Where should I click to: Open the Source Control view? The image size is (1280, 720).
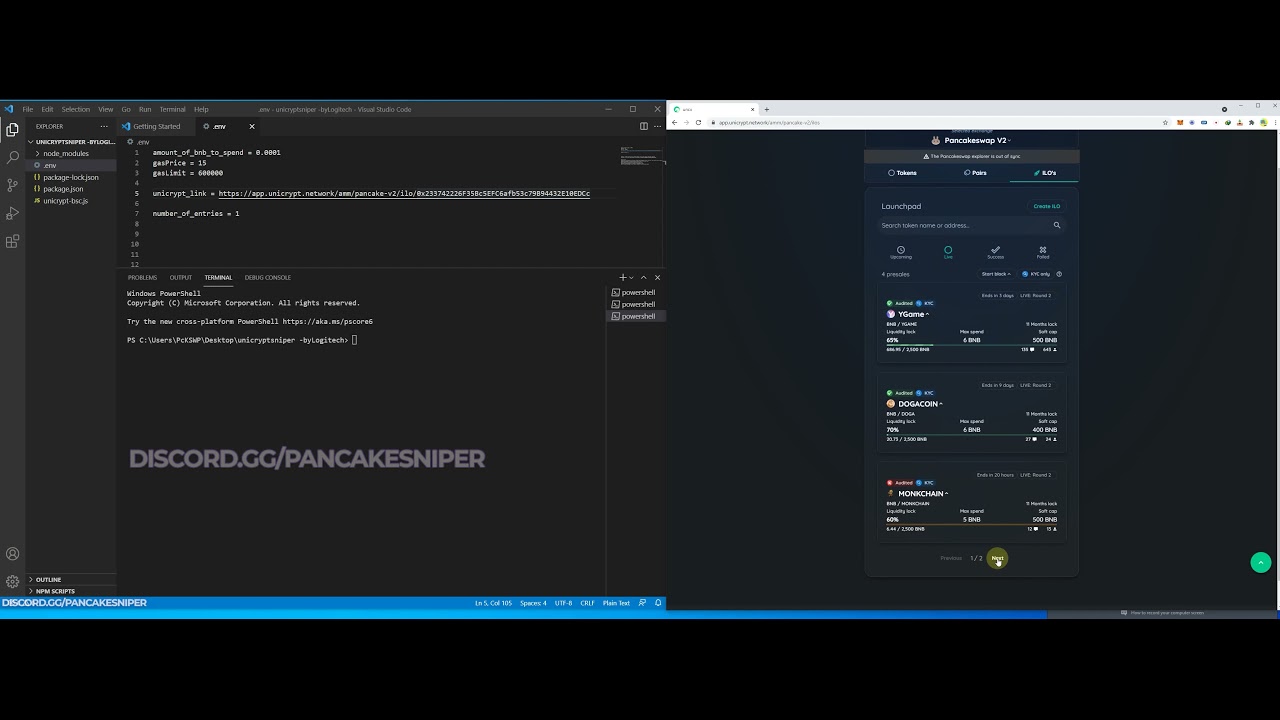pyautogui.click(x=12, y=185)
